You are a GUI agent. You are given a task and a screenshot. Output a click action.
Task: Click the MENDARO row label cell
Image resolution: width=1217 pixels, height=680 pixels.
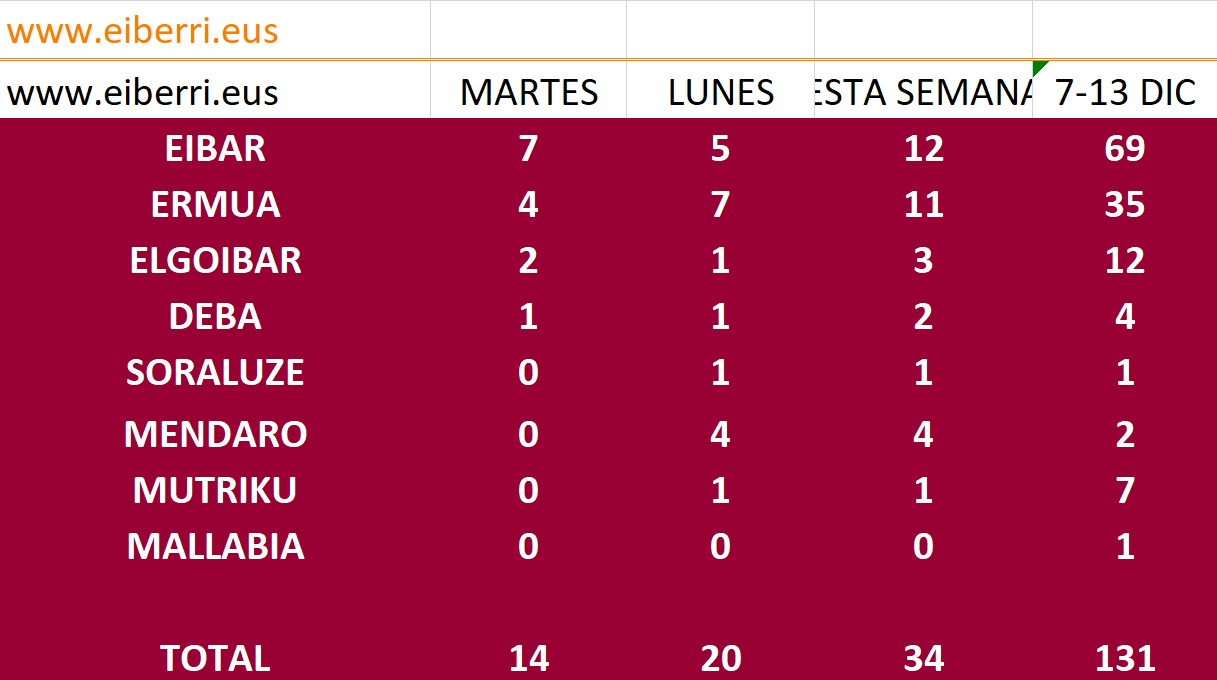click(x=215, y=435)
